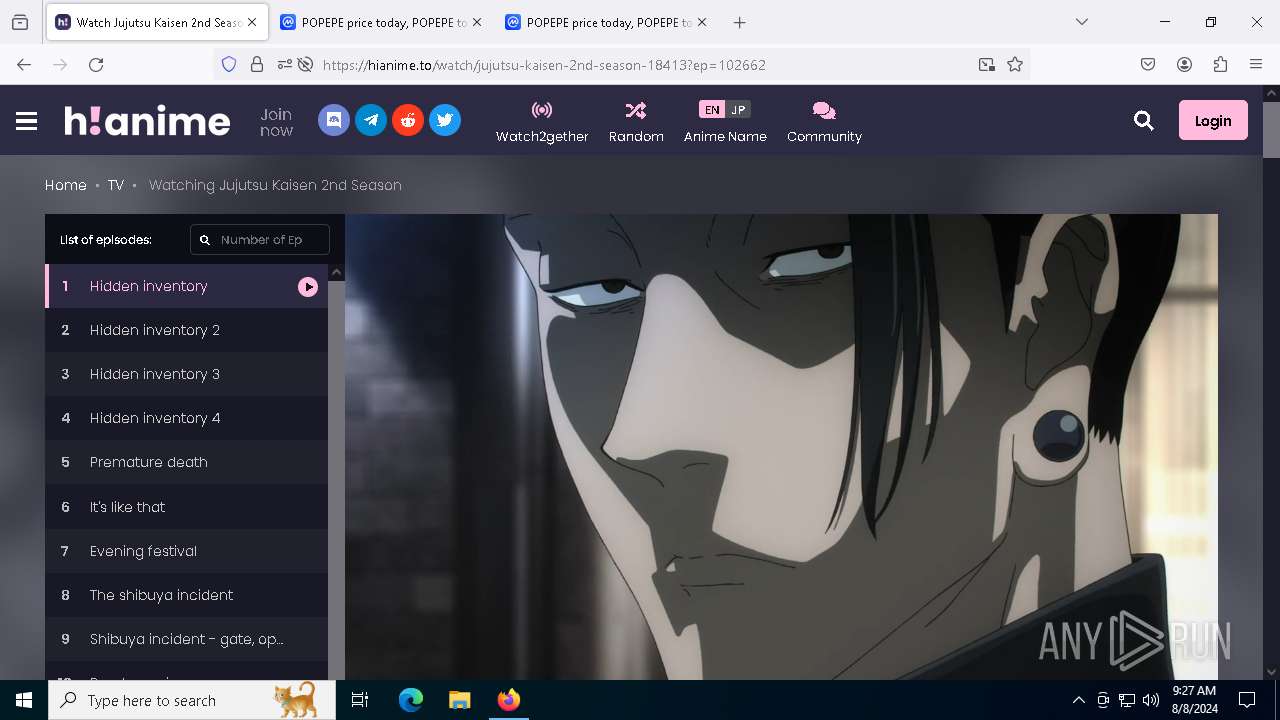Select episode 9 Shibuya incident - gate
Image resolution: width=1280 pixels, height=720 pixels.
click(x=186, y=639)
